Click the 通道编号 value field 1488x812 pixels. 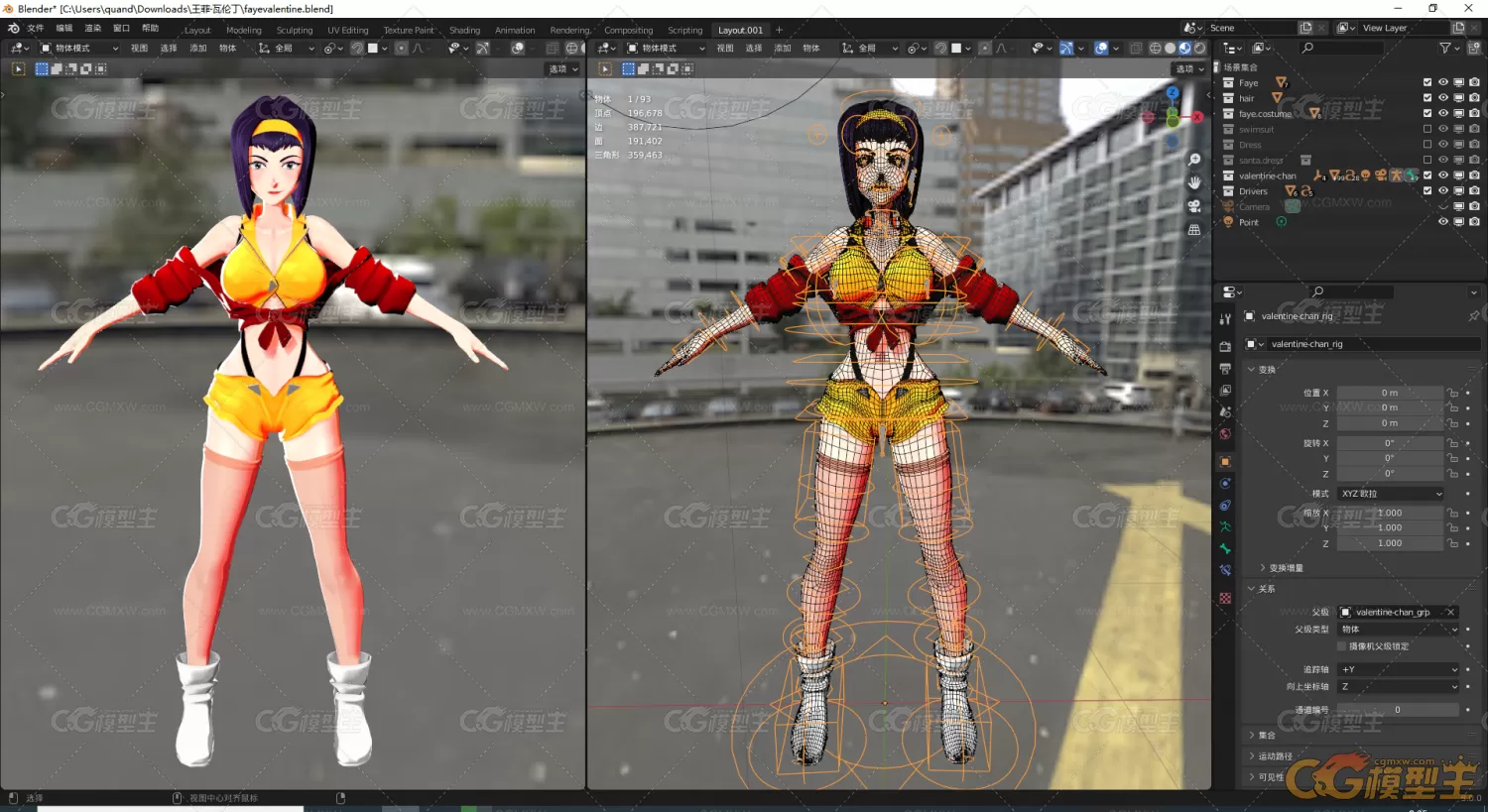pyautogui.click(x=1398, y=710)
